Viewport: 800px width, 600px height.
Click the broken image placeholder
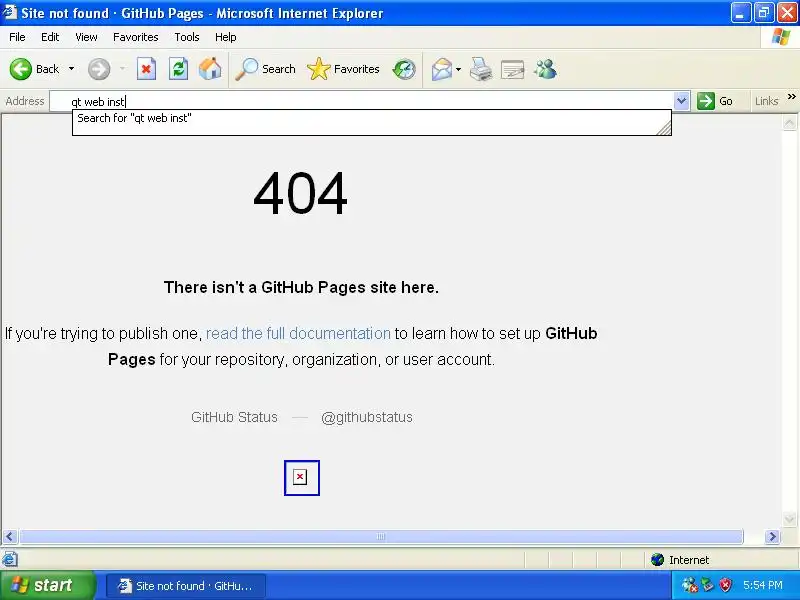coord(302,478)
